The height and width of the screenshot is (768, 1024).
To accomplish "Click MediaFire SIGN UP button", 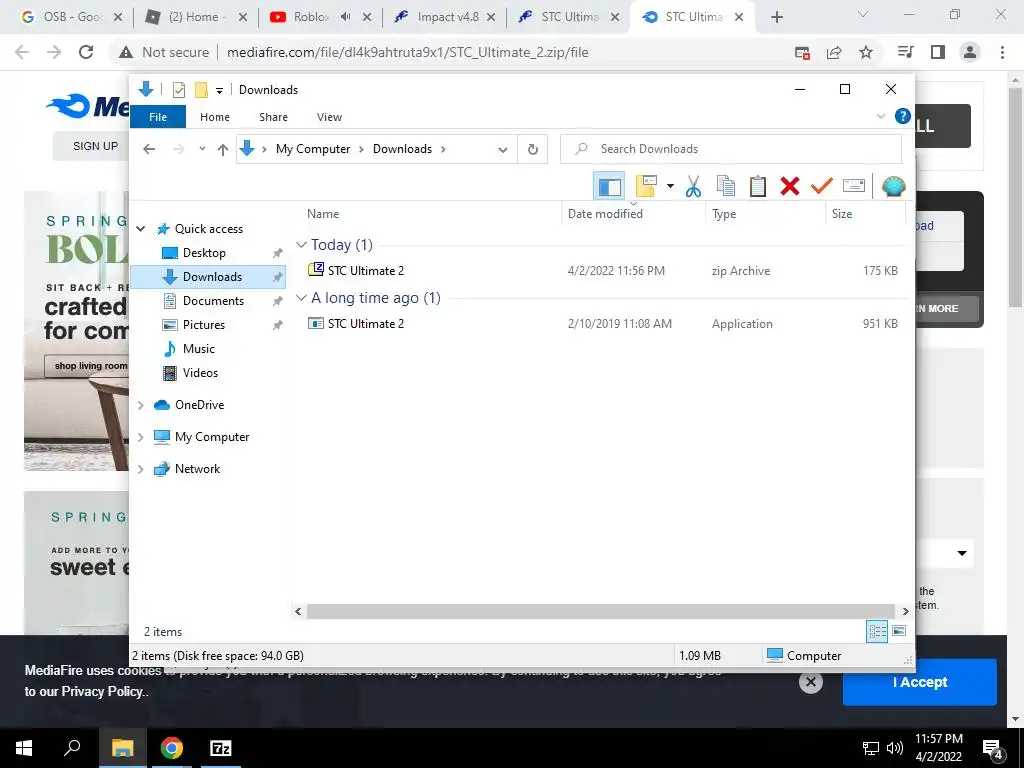I will pyautogui.click(x=95, y=146).
